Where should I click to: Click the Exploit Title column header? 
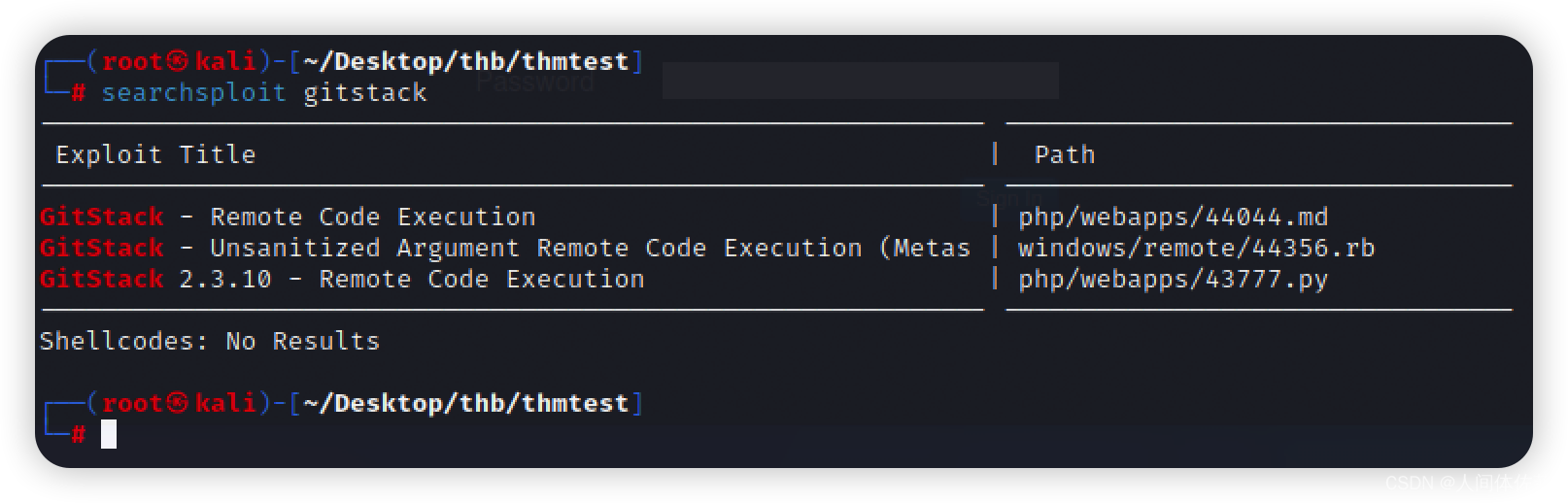coord(155,154)
